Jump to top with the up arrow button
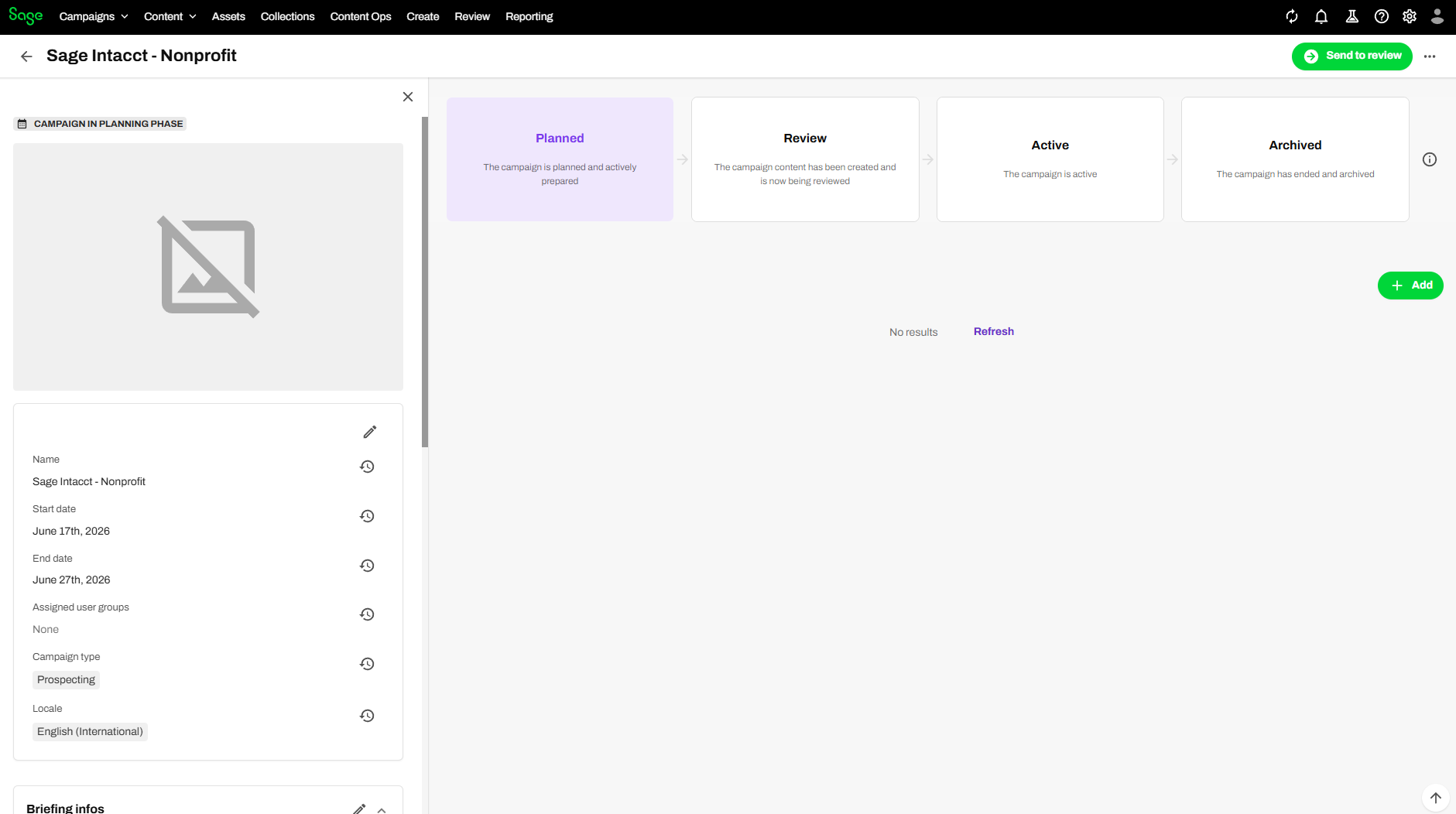The height and width of the screenshot is (814, 1456). coord(1436,798)
